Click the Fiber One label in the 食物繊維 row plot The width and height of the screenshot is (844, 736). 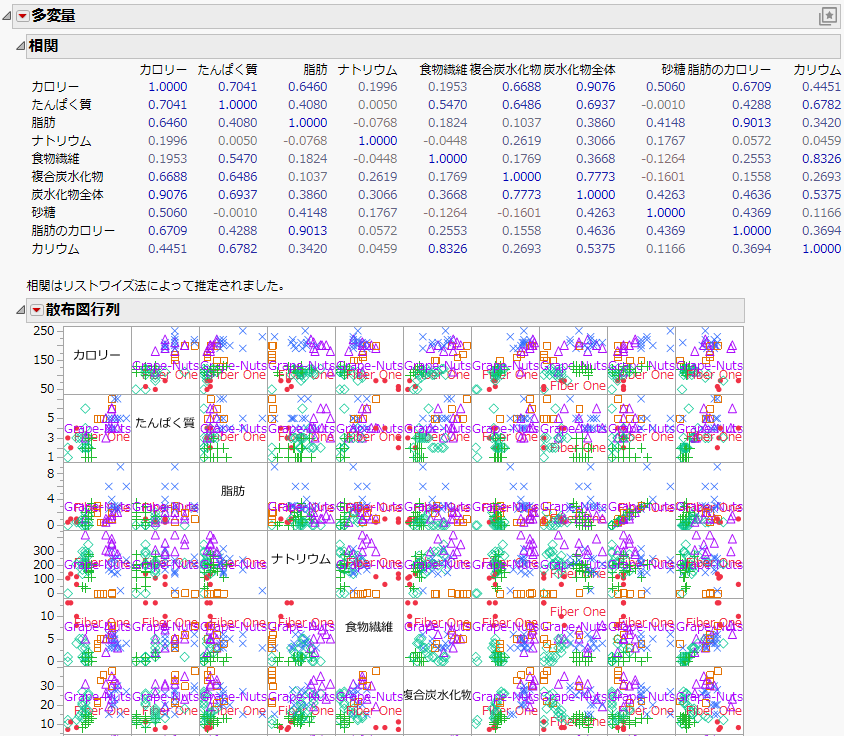pyautogui.click(x=575, y=611)
